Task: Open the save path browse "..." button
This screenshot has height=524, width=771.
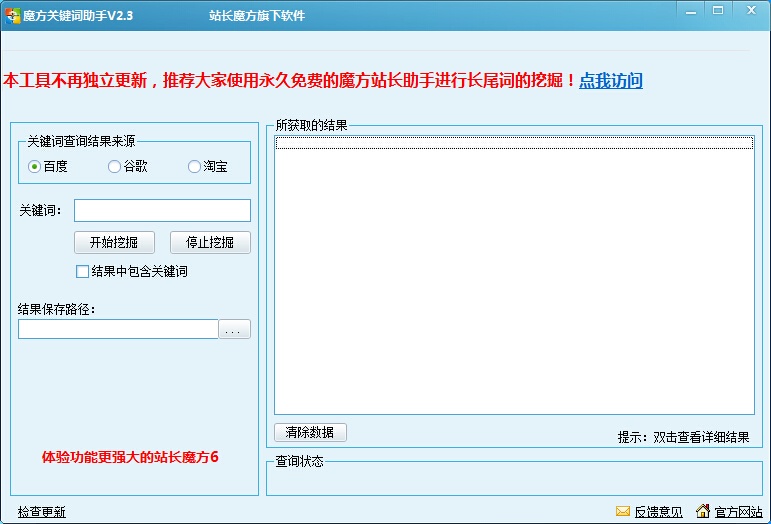Action: tap(235, 329)
